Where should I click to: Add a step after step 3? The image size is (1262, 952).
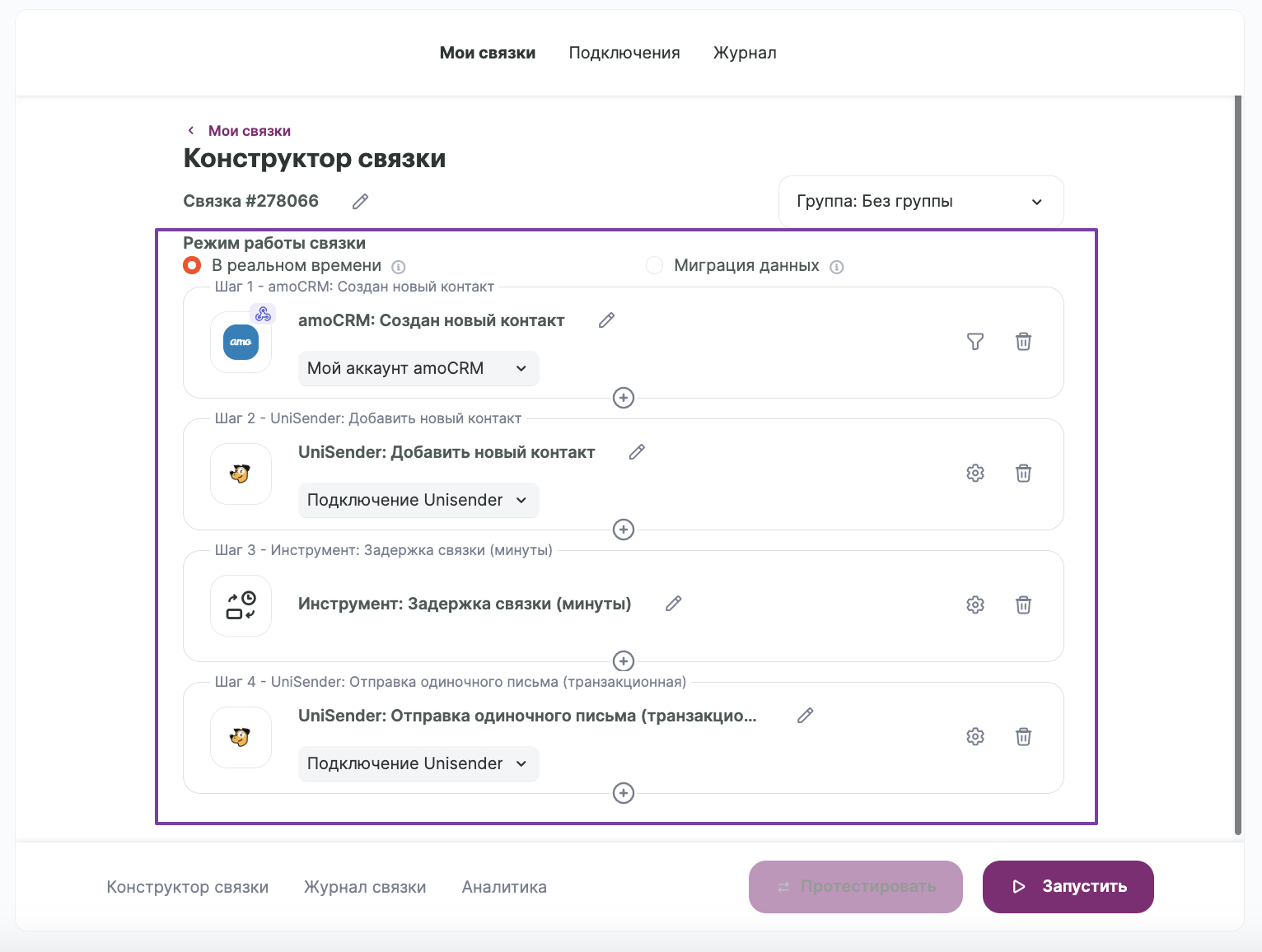click(624, 661)
